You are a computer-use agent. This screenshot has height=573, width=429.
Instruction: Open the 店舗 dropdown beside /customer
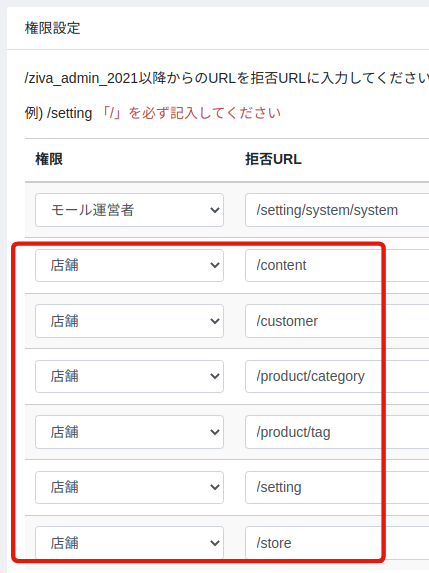[x=129, y=321]
